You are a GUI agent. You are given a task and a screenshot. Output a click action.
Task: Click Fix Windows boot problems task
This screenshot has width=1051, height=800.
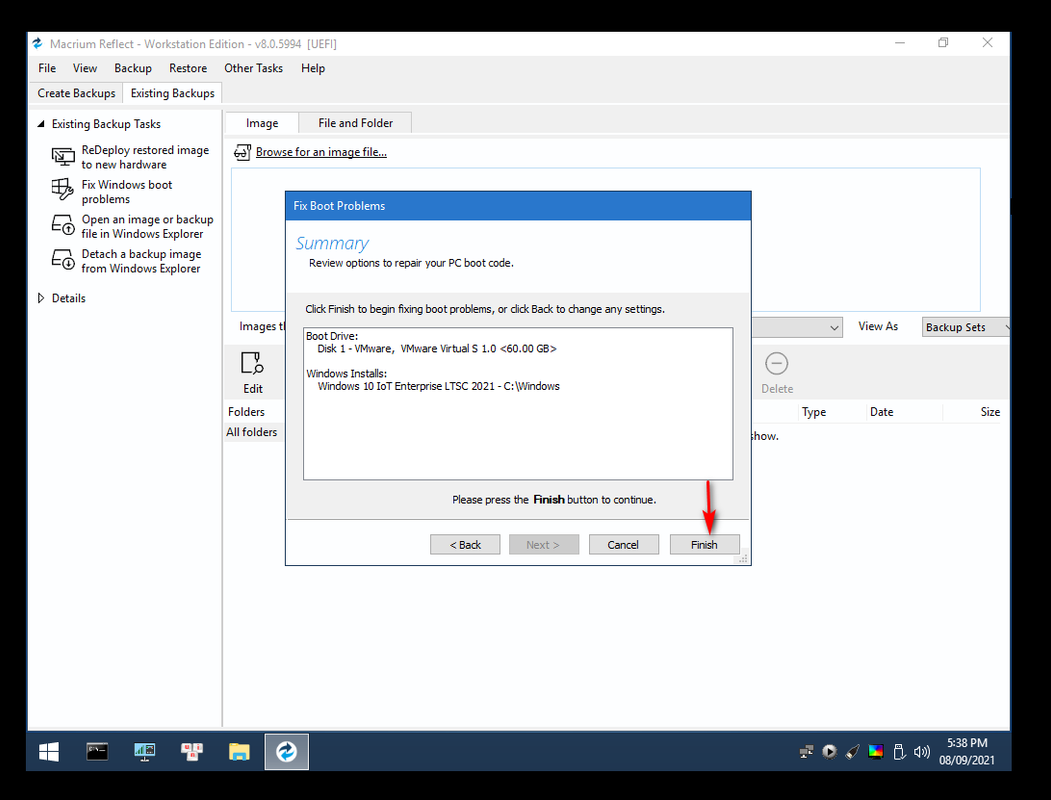pyautogui.click(x=127, y=192)
